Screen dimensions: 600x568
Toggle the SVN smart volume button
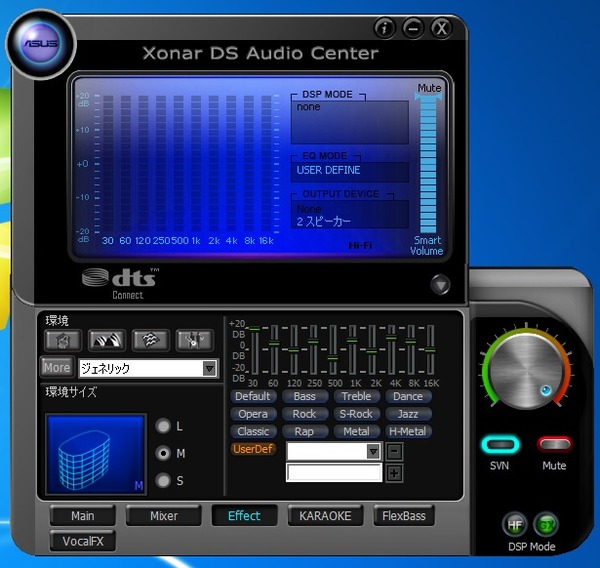(x=501, y=445)
